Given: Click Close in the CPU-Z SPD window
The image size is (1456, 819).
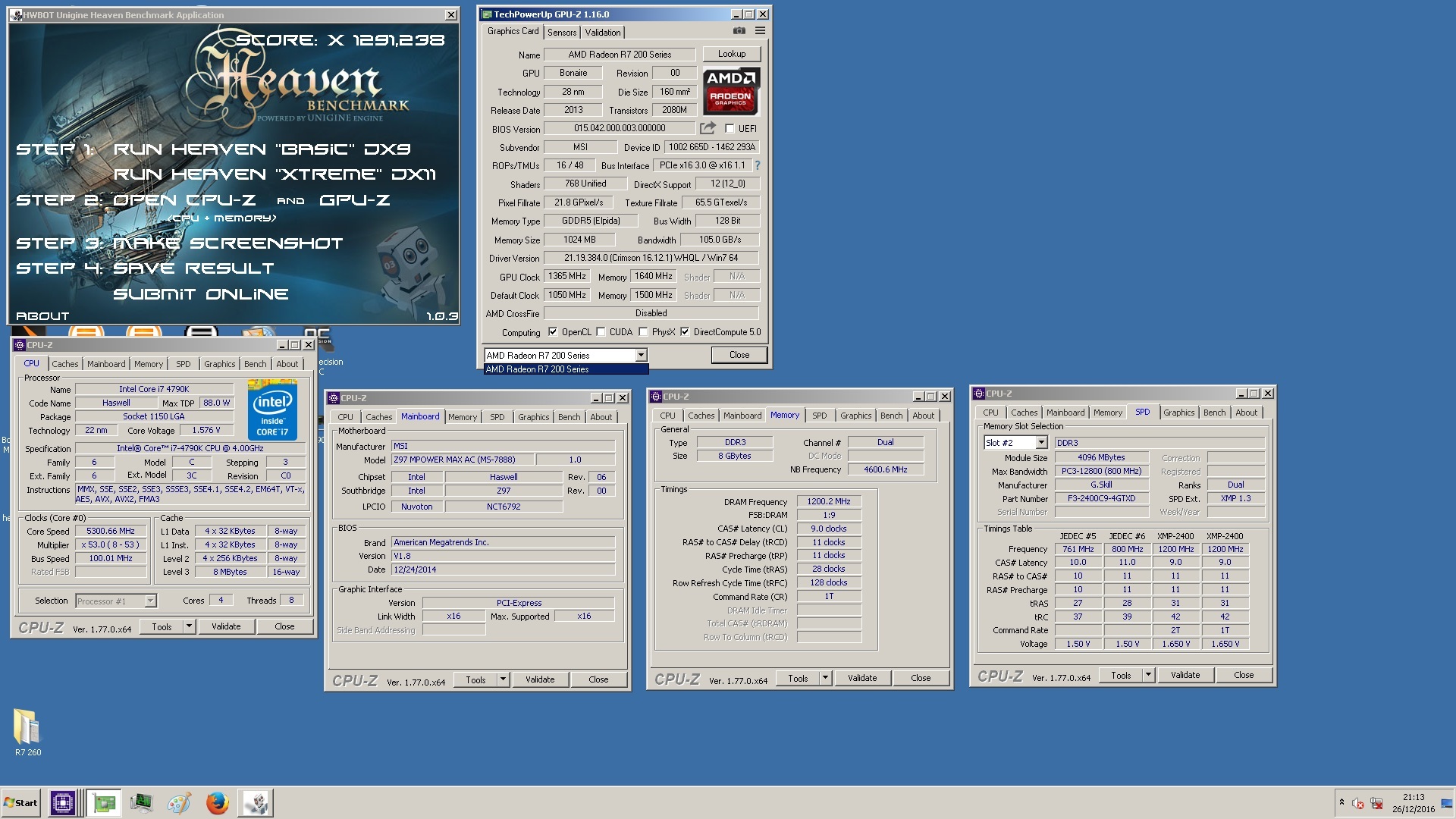Looking at the screenshot, I should [1244, 675].
